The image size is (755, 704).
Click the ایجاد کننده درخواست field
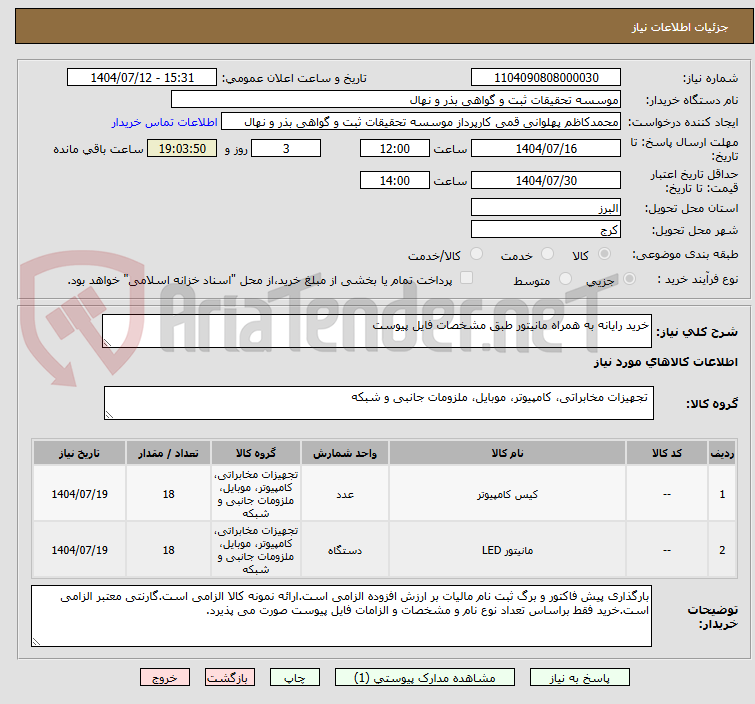pos(421,122)
